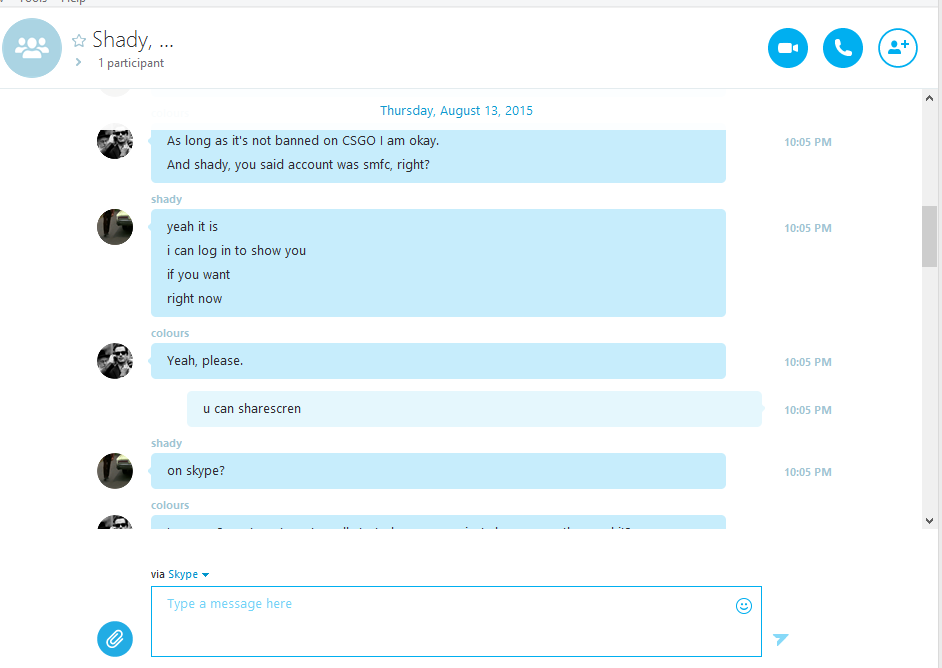Click the shady avatar next to 'yeah it is'
Screen dimensions: 942x668
pos(115,227)
